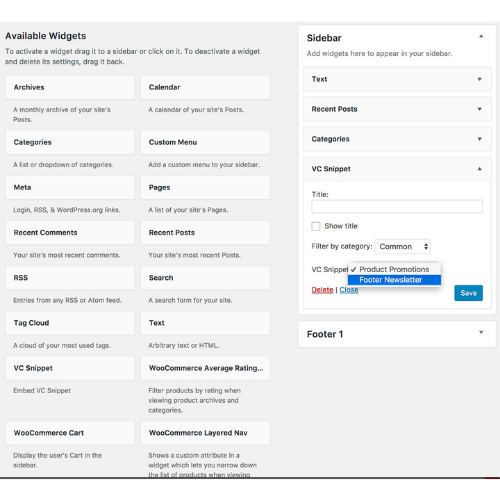Image resolution: width=500 pixels, height=500 pixels.
Task: Click the Delete link in VC Snippet widget
Action: [x=322, y=290]
